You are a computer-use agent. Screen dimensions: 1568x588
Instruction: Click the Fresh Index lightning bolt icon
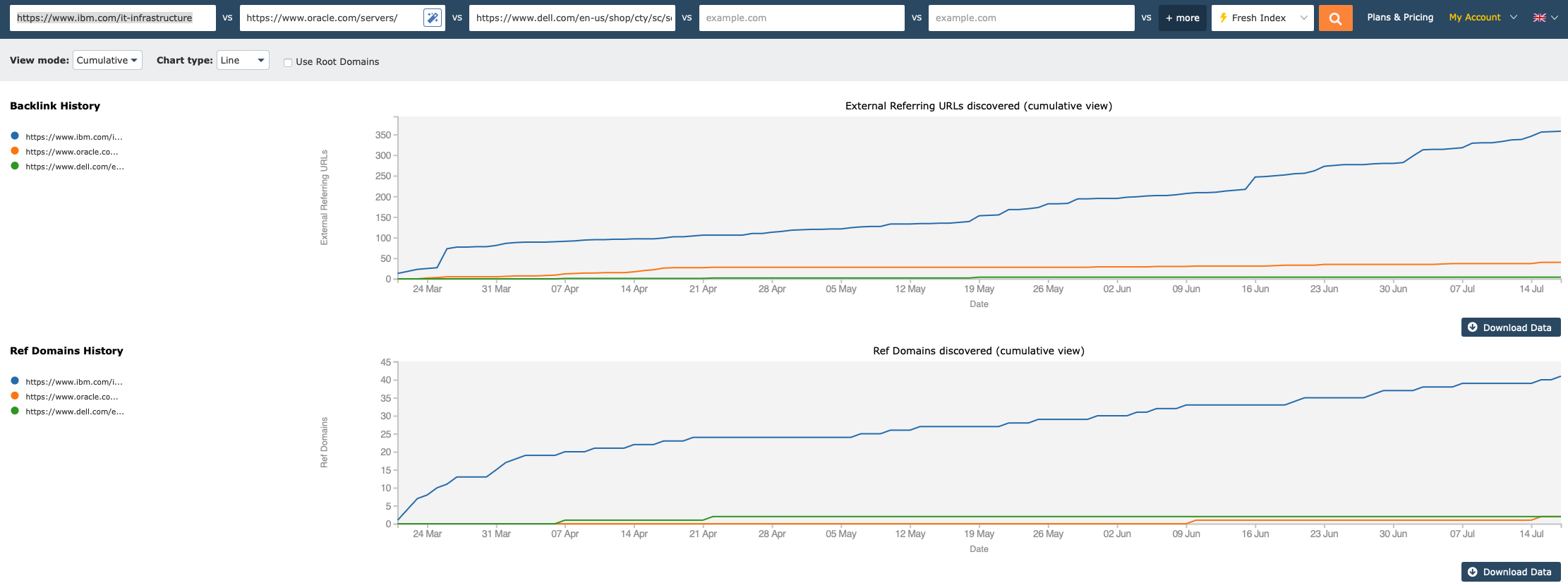pyautogui.click(x=1223, y=18)
